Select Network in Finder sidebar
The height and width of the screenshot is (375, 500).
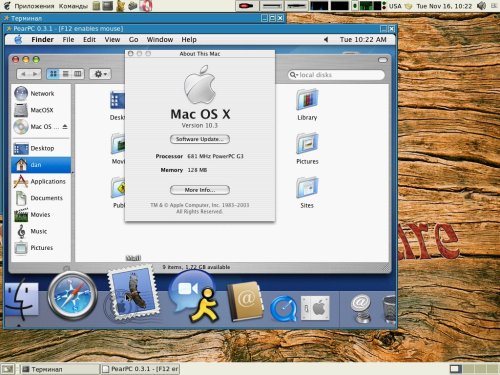coord(42,94)
